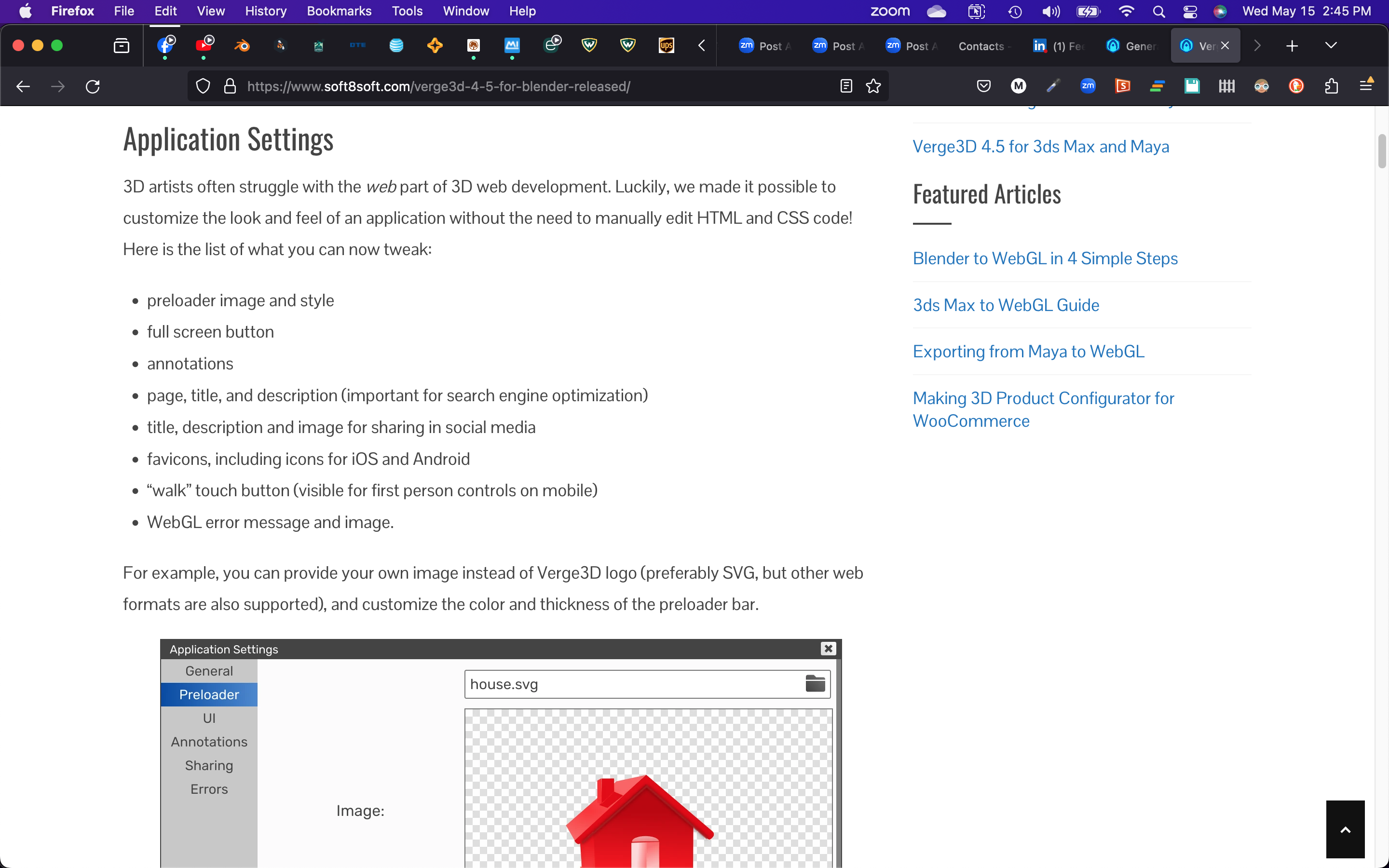
Task: Toggle Reader View in address bar
Action: [x=846, y=87]
